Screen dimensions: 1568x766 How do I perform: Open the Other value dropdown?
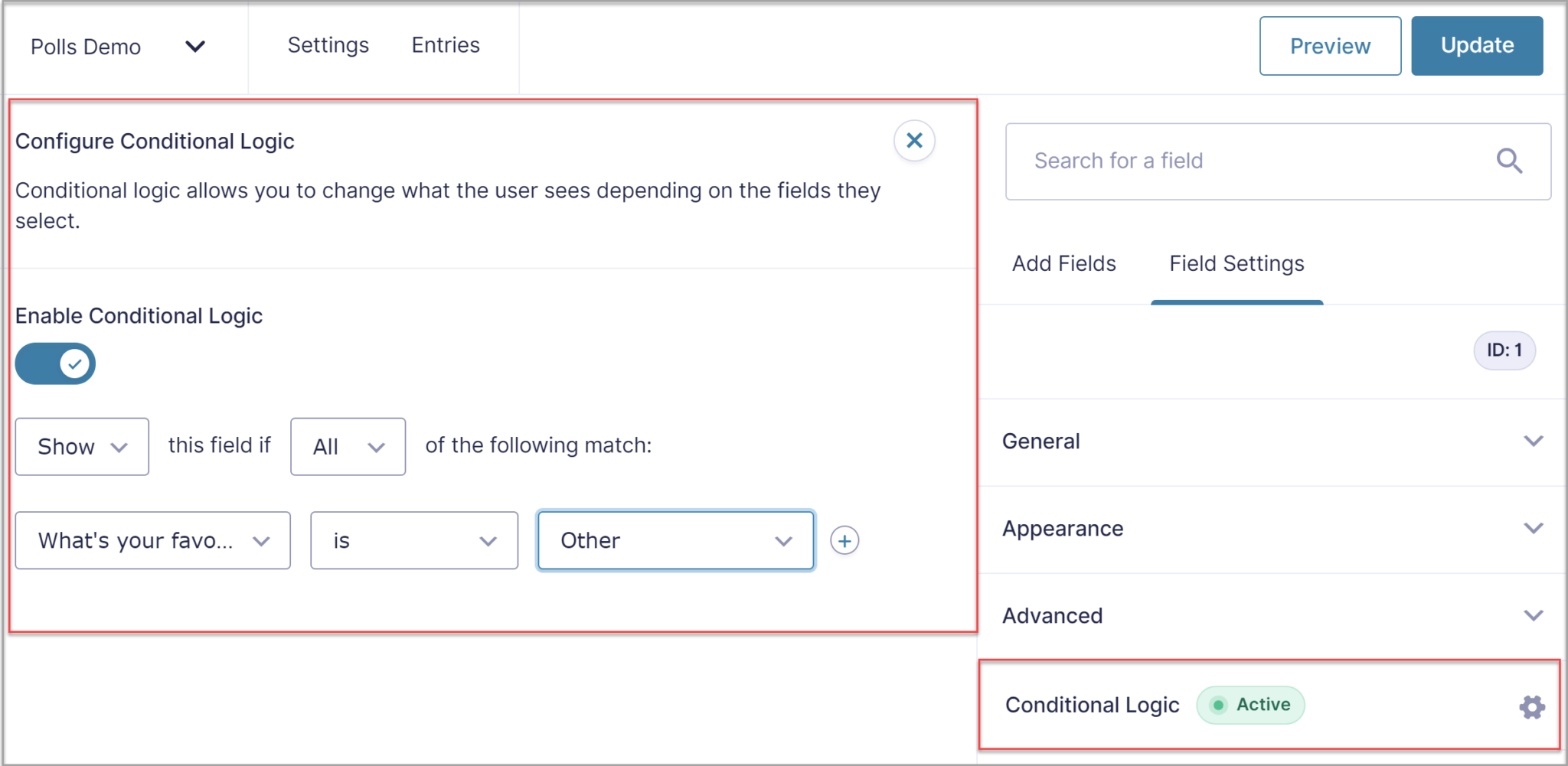(675, 540)
